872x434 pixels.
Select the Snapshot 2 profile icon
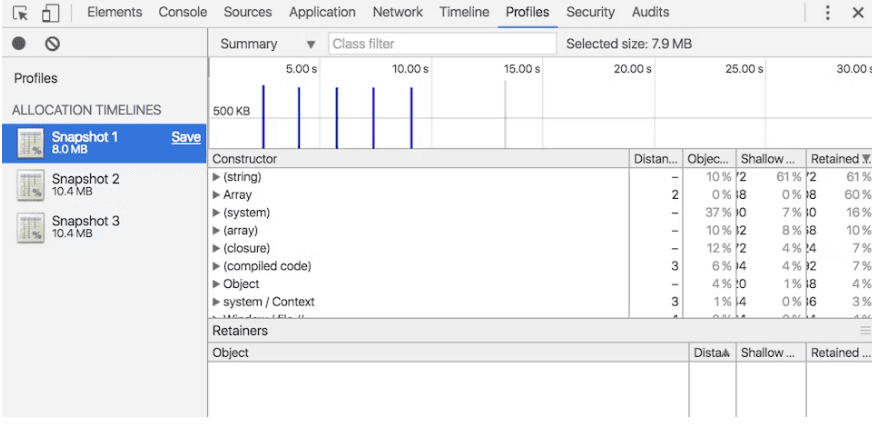pos(30,185)
